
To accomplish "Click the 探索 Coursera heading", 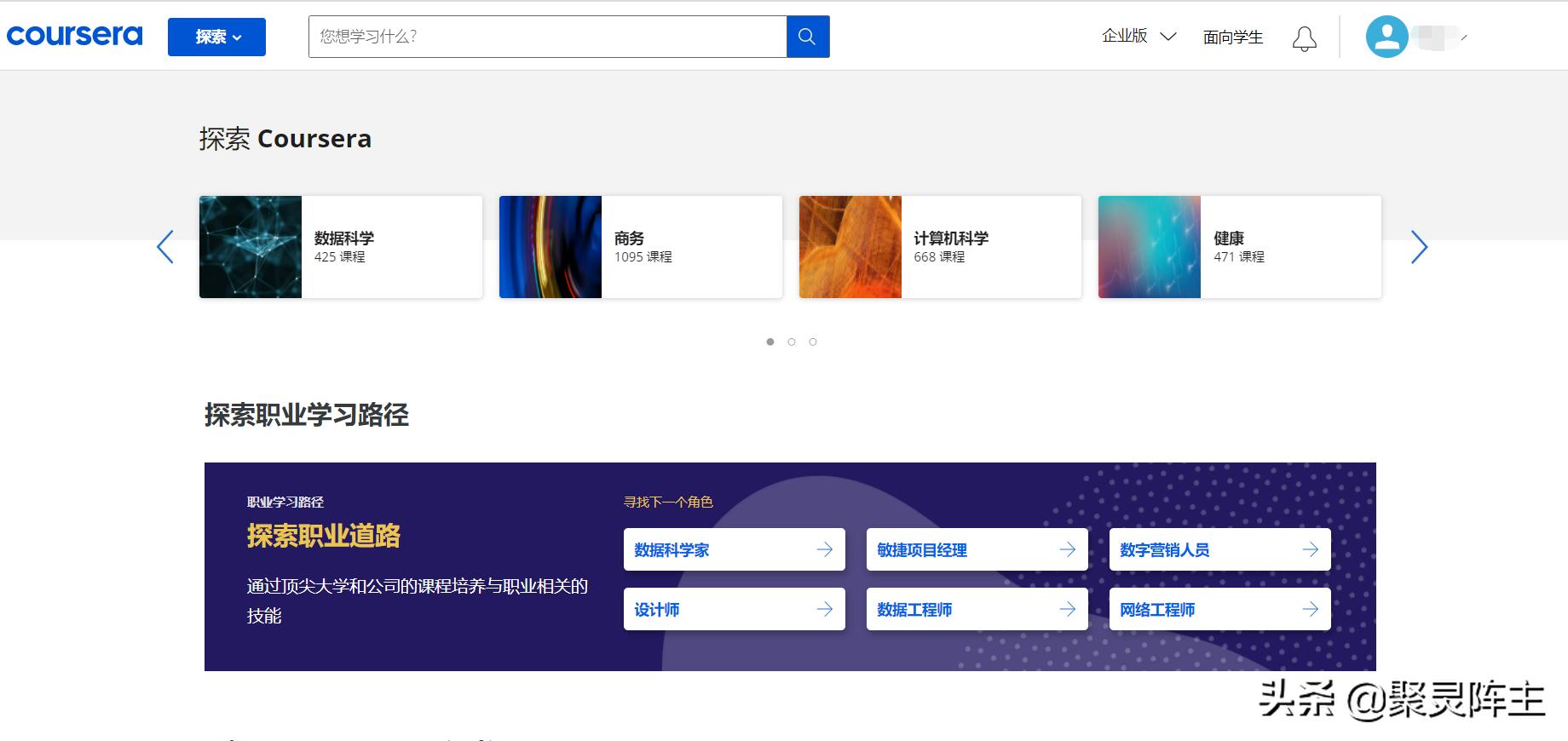I will (285, 139).
